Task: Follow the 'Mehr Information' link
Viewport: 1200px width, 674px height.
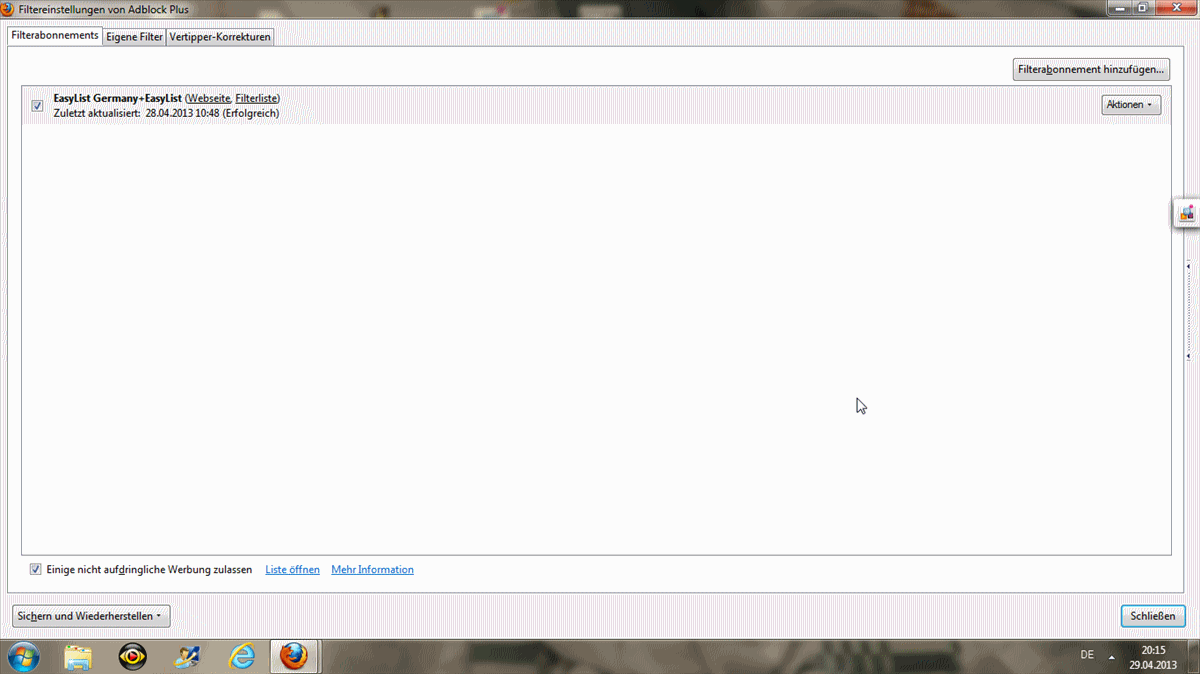Action: (372, 570)
